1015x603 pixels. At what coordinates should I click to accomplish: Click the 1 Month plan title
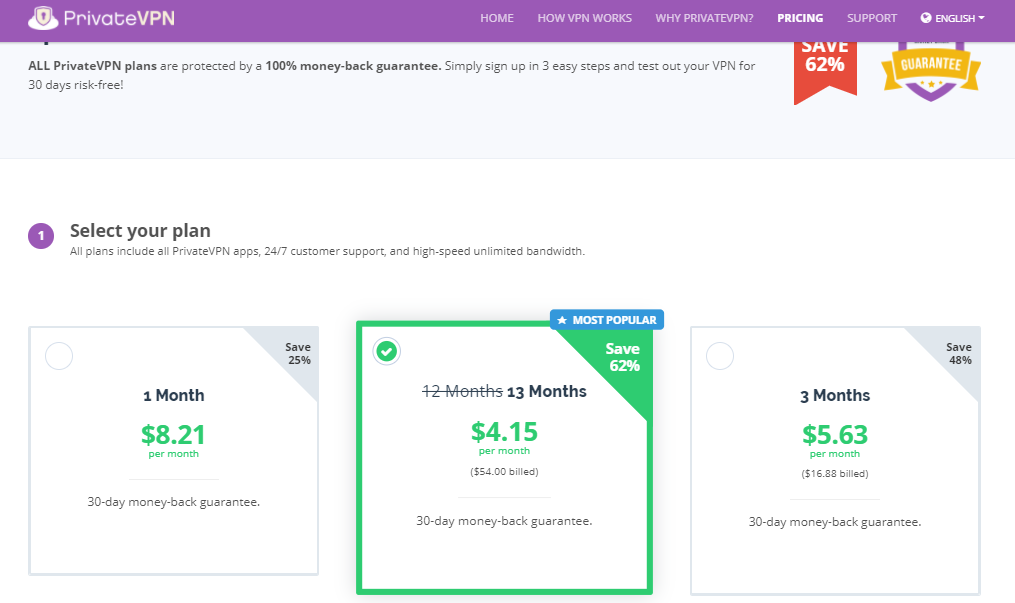coord(173,395)
